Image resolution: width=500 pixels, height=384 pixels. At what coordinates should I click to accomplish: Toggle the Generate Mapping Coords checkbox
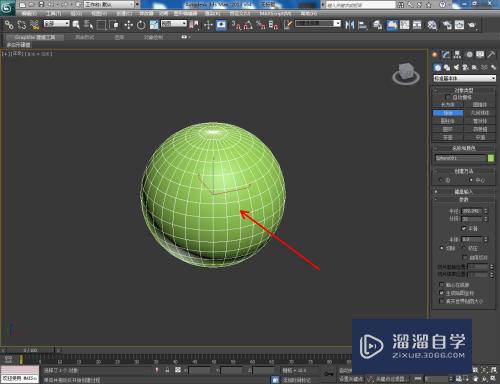[442, 293]
